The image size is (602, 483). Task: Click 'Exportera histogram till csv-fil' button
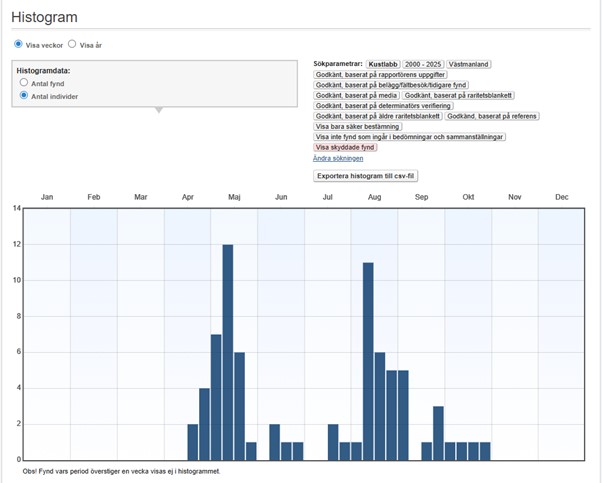363,175
